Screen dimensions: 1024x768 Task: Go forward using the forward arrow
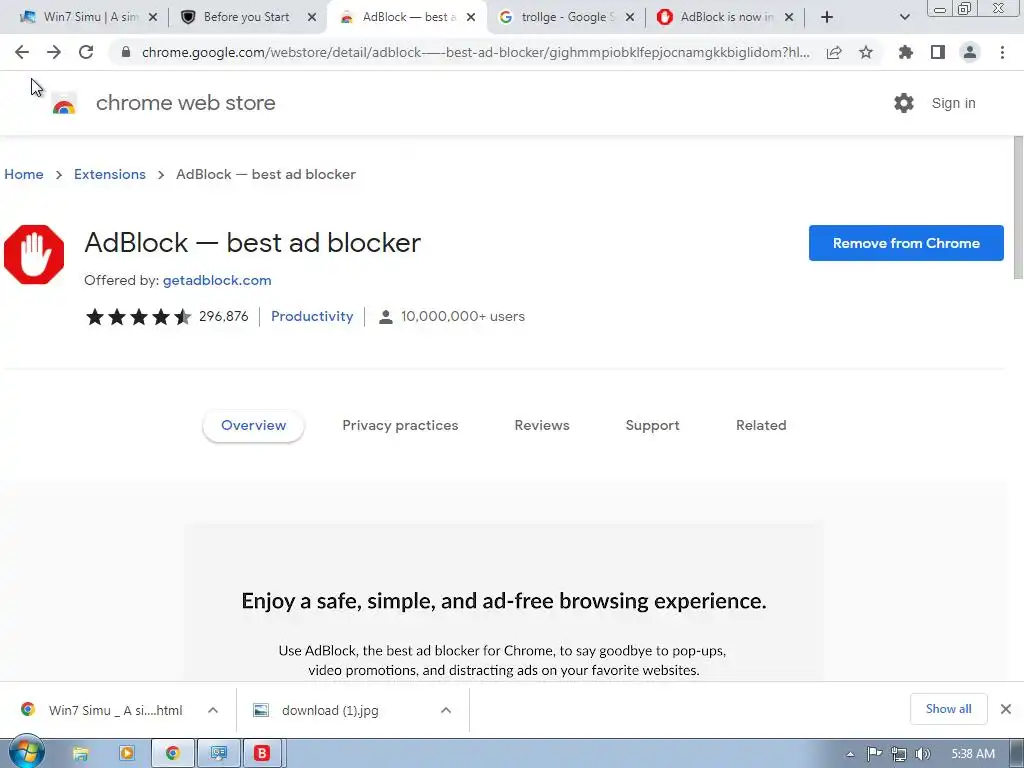point(54,52)
